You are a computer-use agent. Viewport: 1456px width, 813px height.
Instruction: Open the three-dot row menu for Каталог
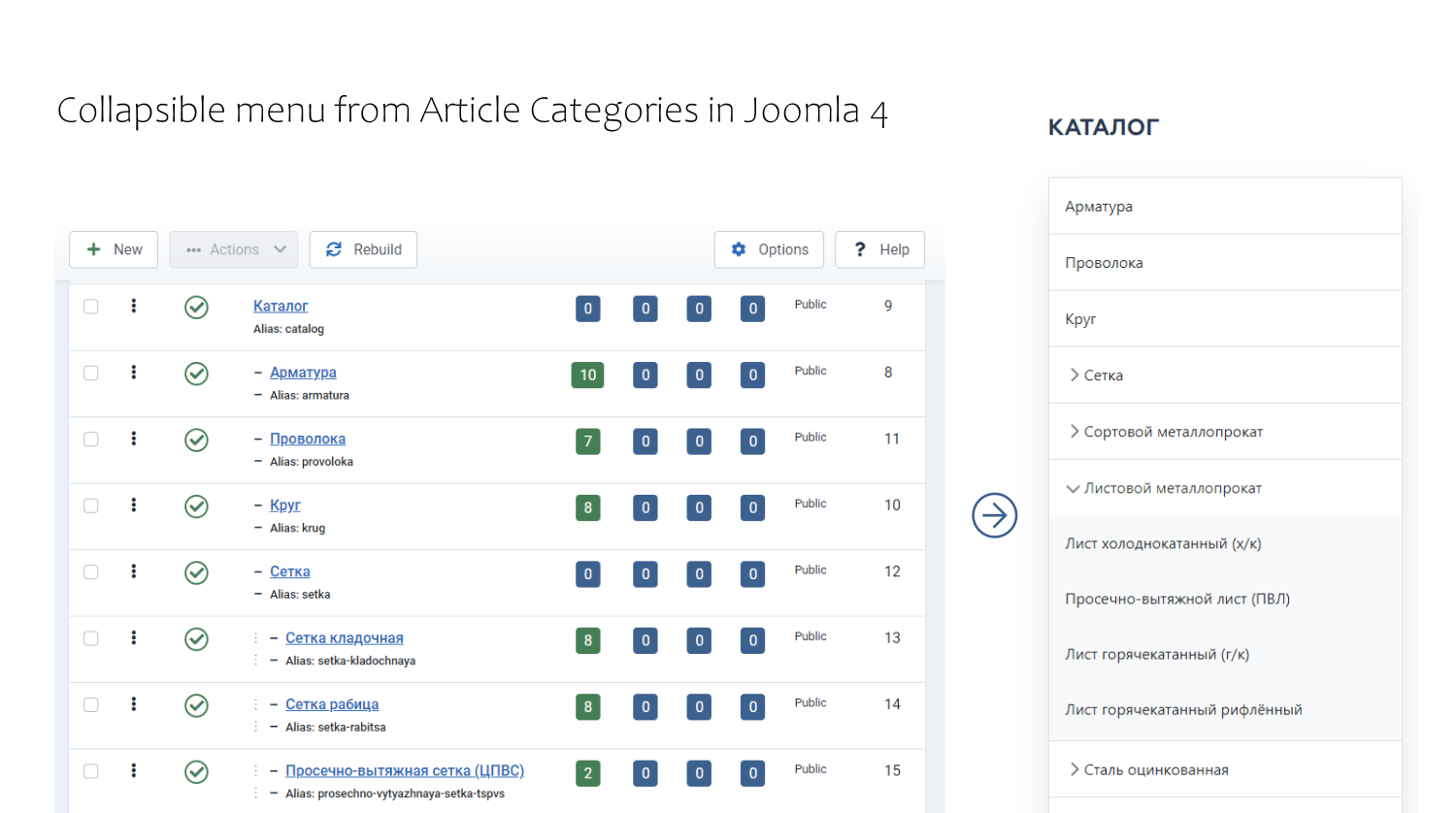[134, 307]
